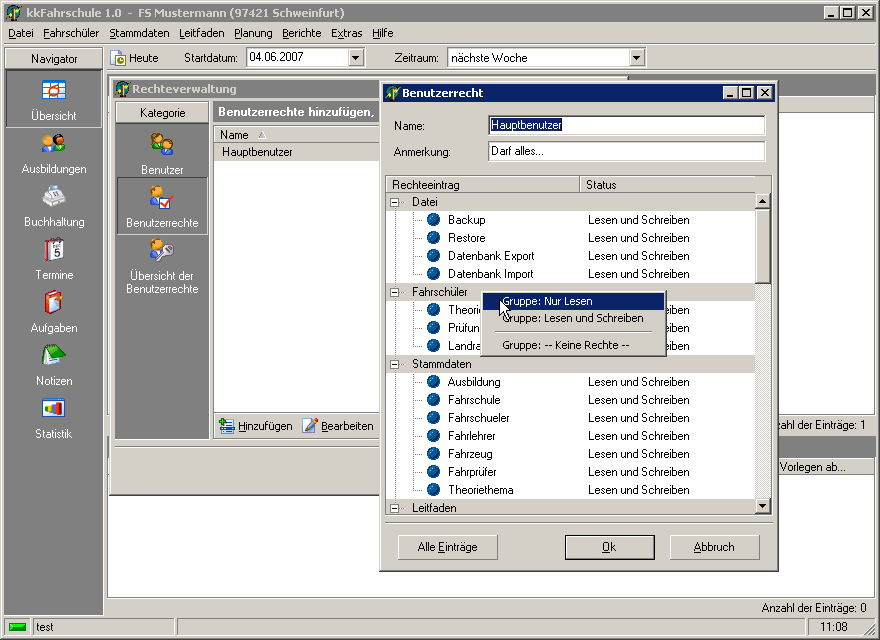Open the Statistik chart icon

click(x=54, y=410)
